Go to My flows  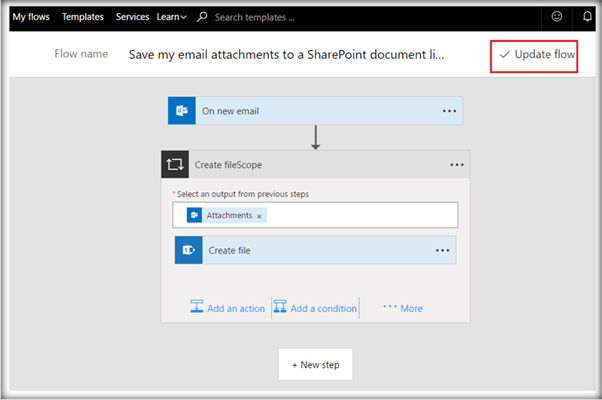pyautogui.click(x=31, y=17)
